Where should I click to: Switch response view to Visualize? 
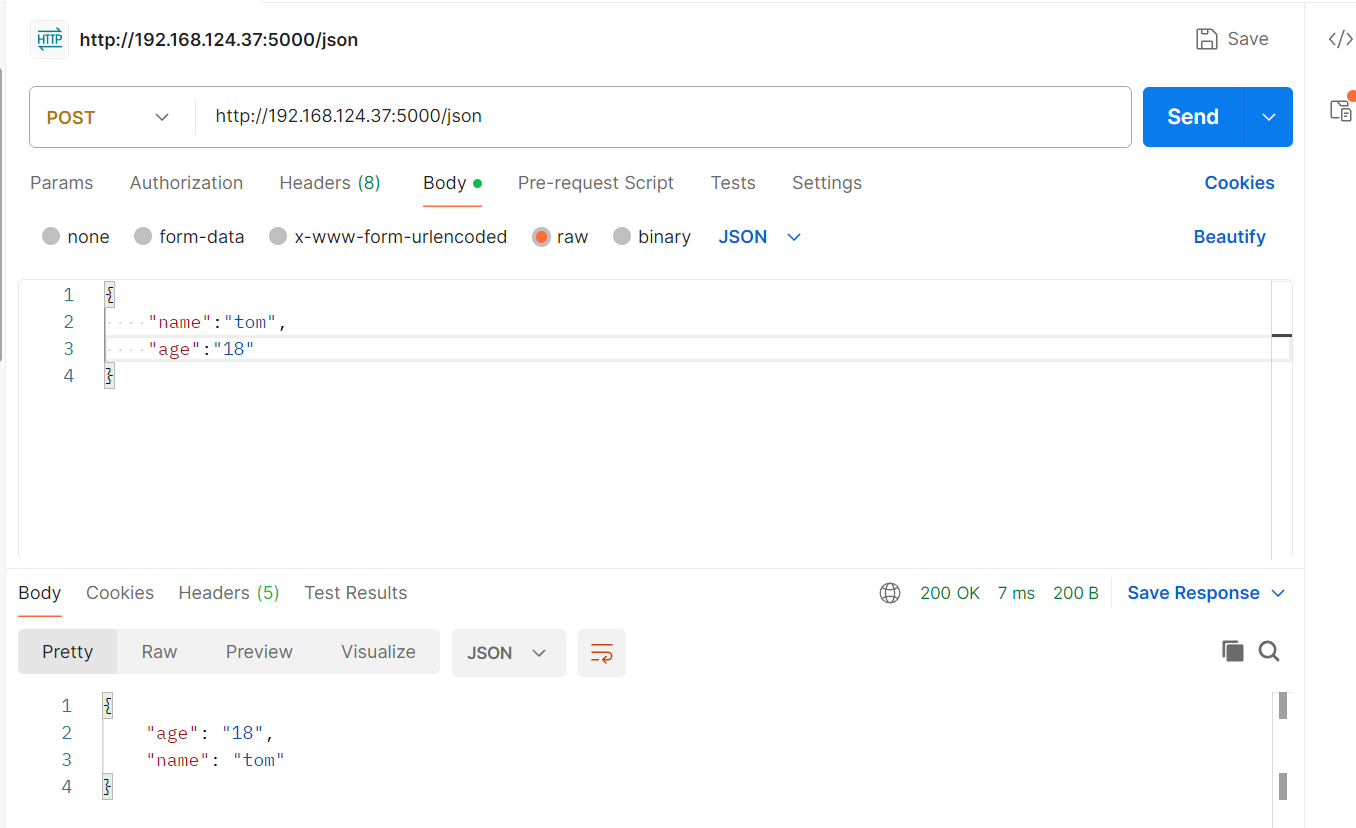point(378,652)
